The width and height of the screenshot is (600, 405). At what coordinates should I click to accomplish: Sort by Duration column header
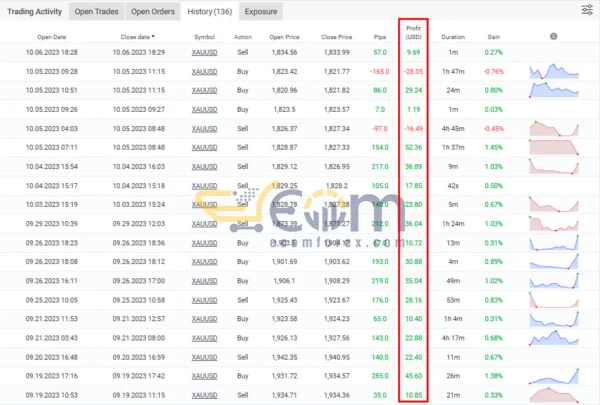pyautogui.click(x=453, y=37)
